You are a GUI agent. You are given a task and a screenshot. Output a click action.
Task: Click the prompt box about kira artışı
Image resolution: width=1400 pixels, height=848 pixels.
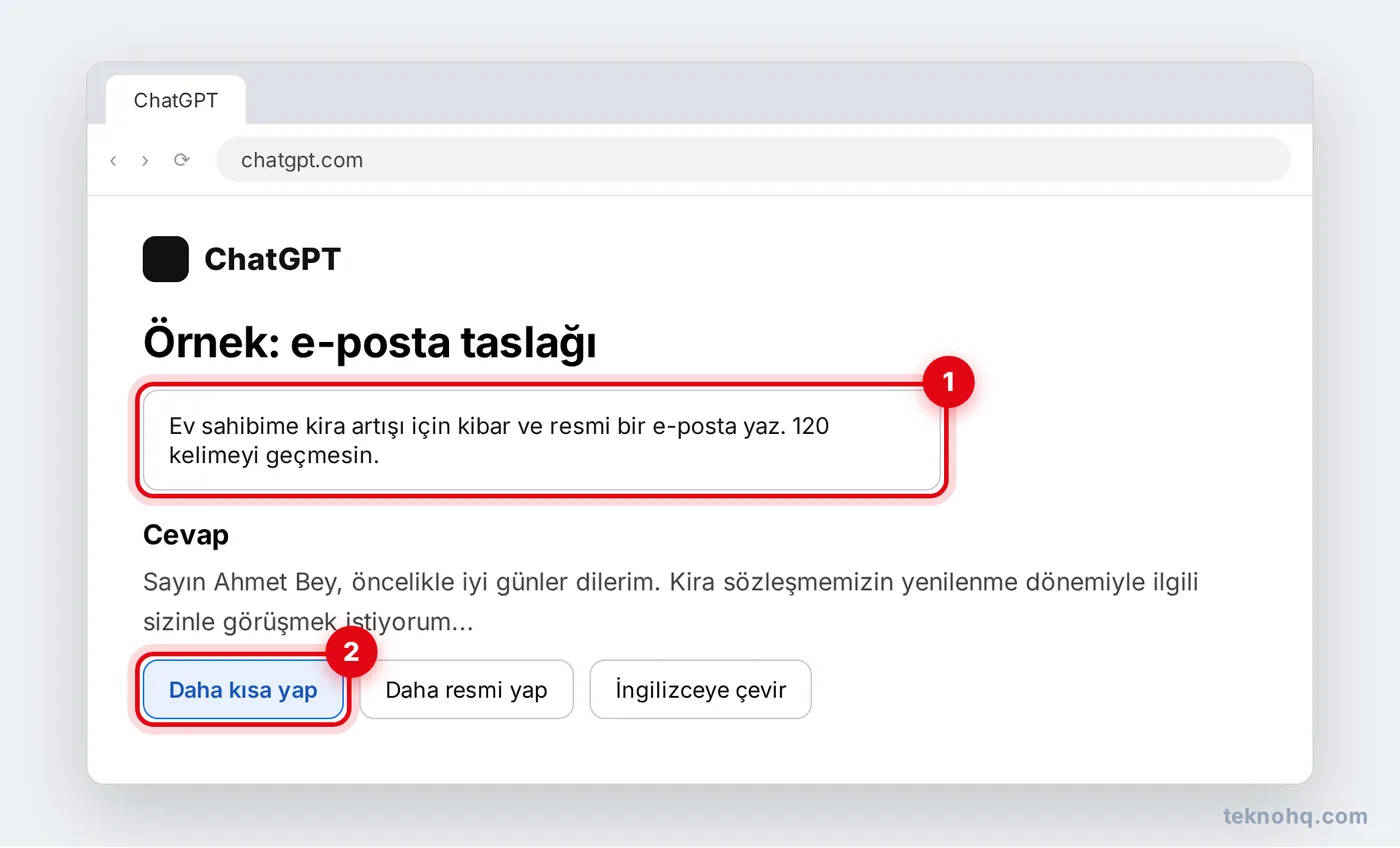(x=542, y=441)
